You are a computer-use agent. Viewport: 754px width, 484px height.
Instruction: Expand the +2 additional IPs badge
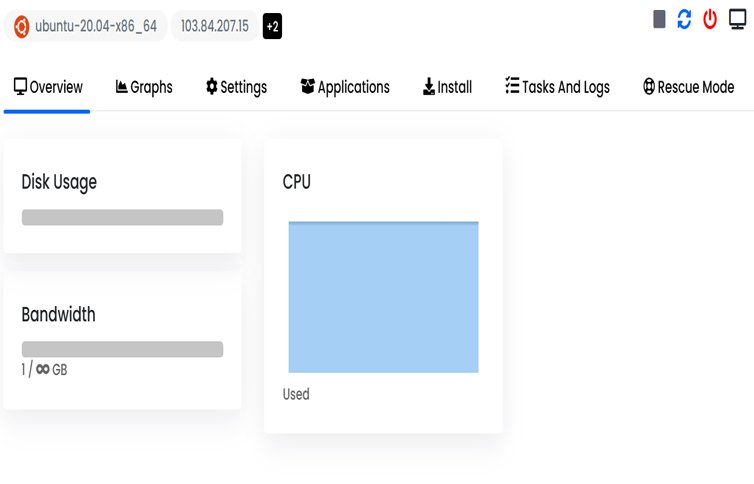click(272, 26)
